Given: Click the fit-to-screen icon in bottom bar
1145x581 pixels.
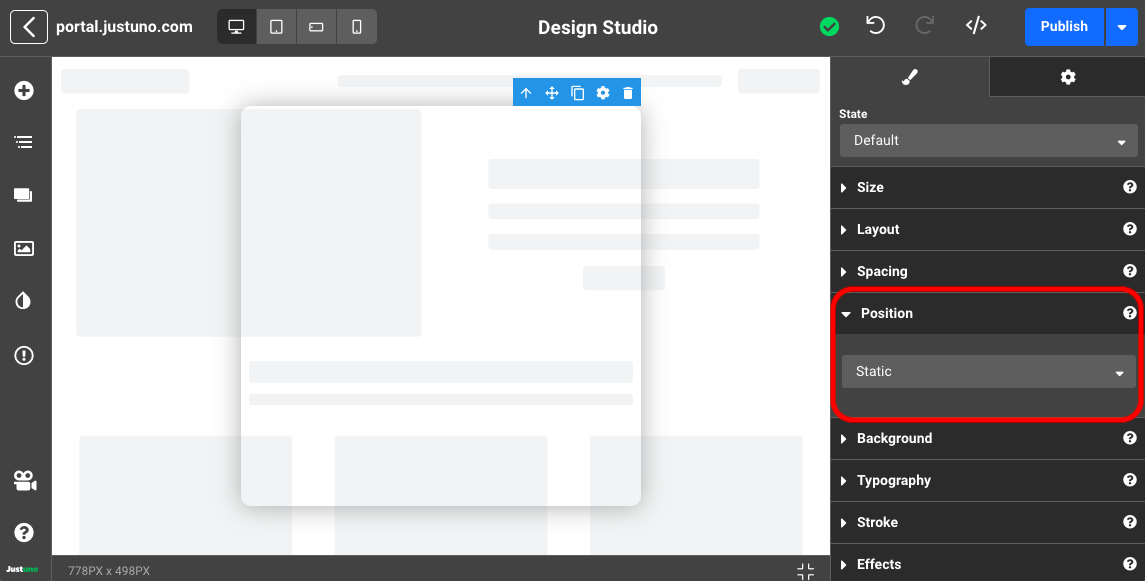Looking at the screenshot, I should [806, 571].
